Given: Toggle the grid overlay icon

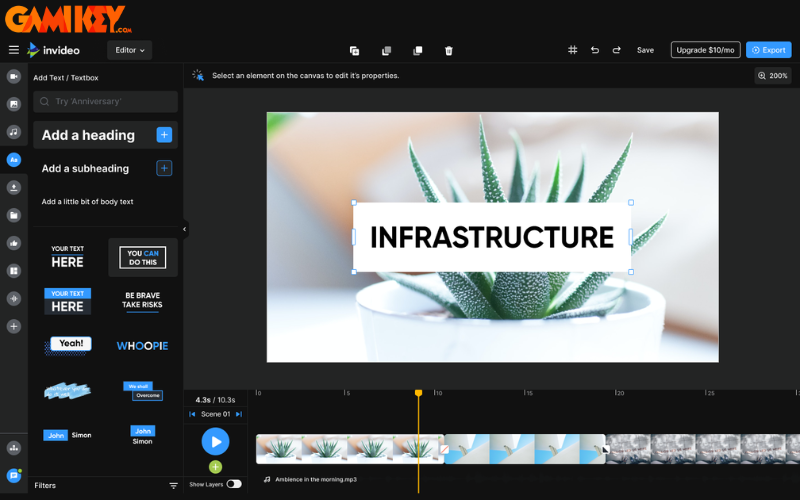Looking at the screenshot, I should click(x=572, y=50).
